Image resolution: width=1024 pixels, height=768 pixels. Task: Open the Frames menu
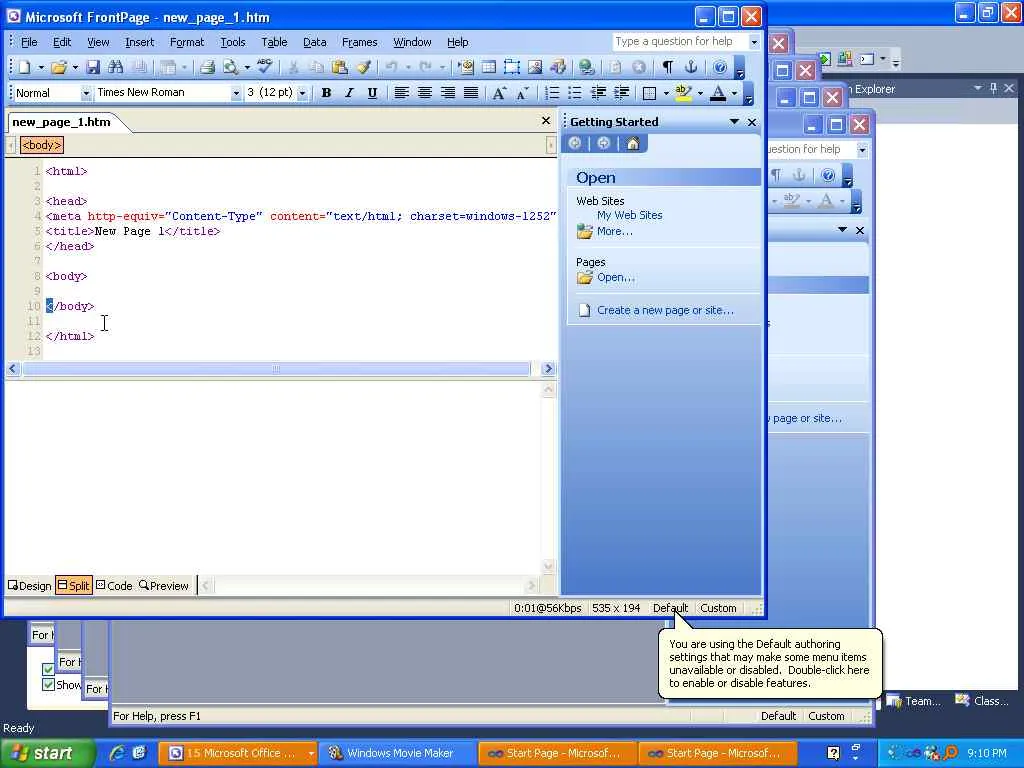point(359,42)
